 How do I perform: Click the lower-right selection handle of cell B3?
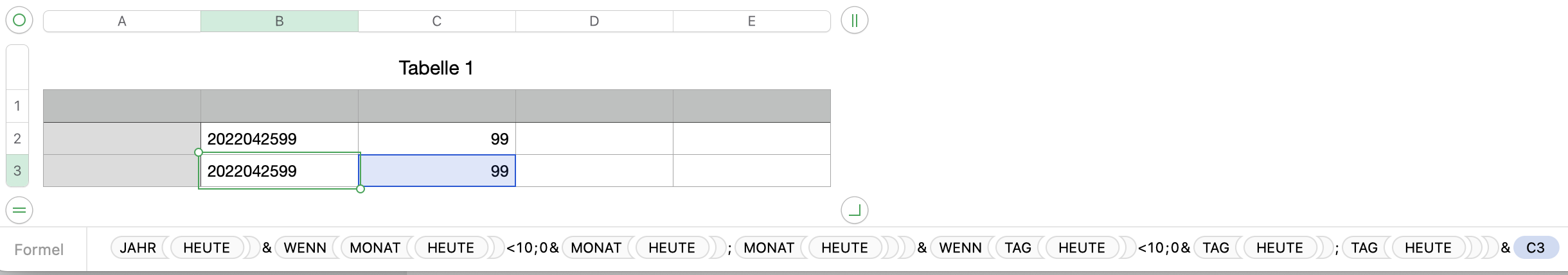tap(361, 189)
